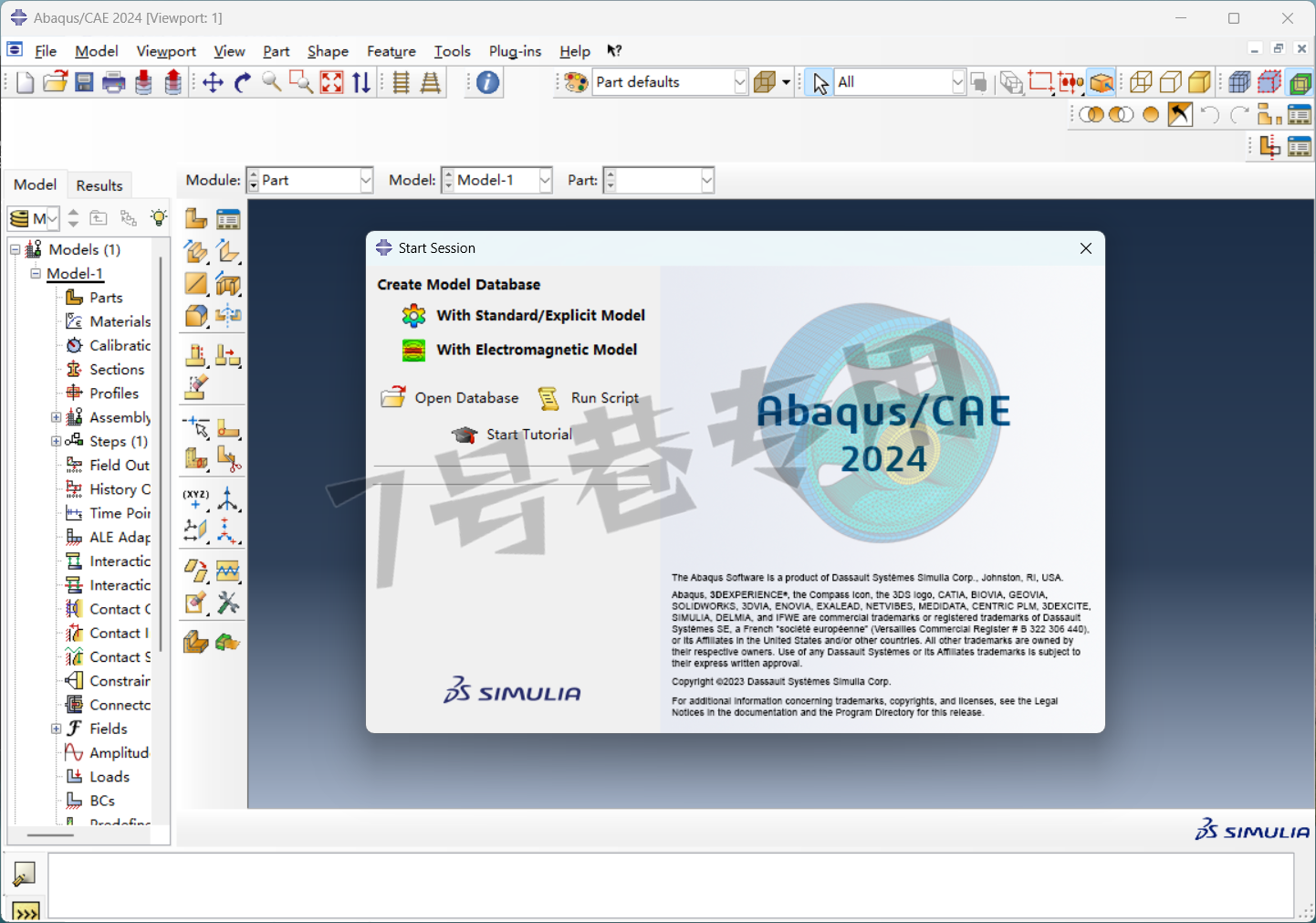
Task: Select Loads in the model tree
Action: pyautogui.click(x=99, y=777)
